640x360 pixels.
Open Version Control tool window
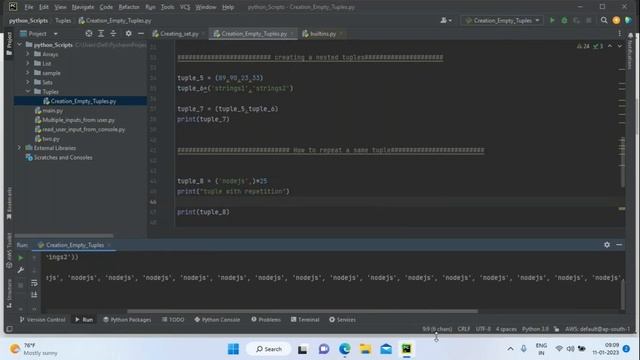click(x=42, y=320)
